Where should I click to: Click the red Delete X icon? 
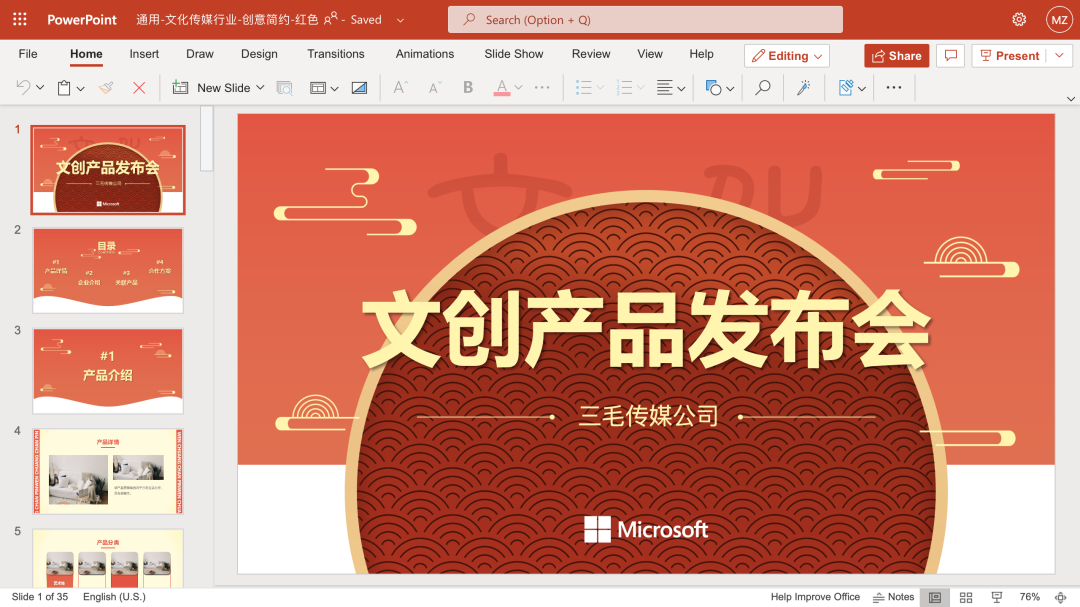pyautogui.click(x=139, y=88)
